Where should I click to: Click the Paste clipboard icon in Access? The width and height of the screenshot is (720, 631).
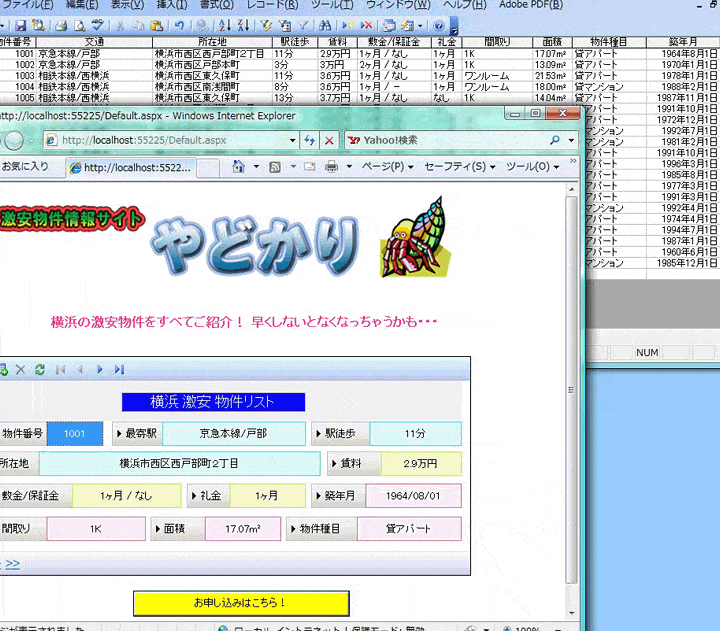click(157, 25)
